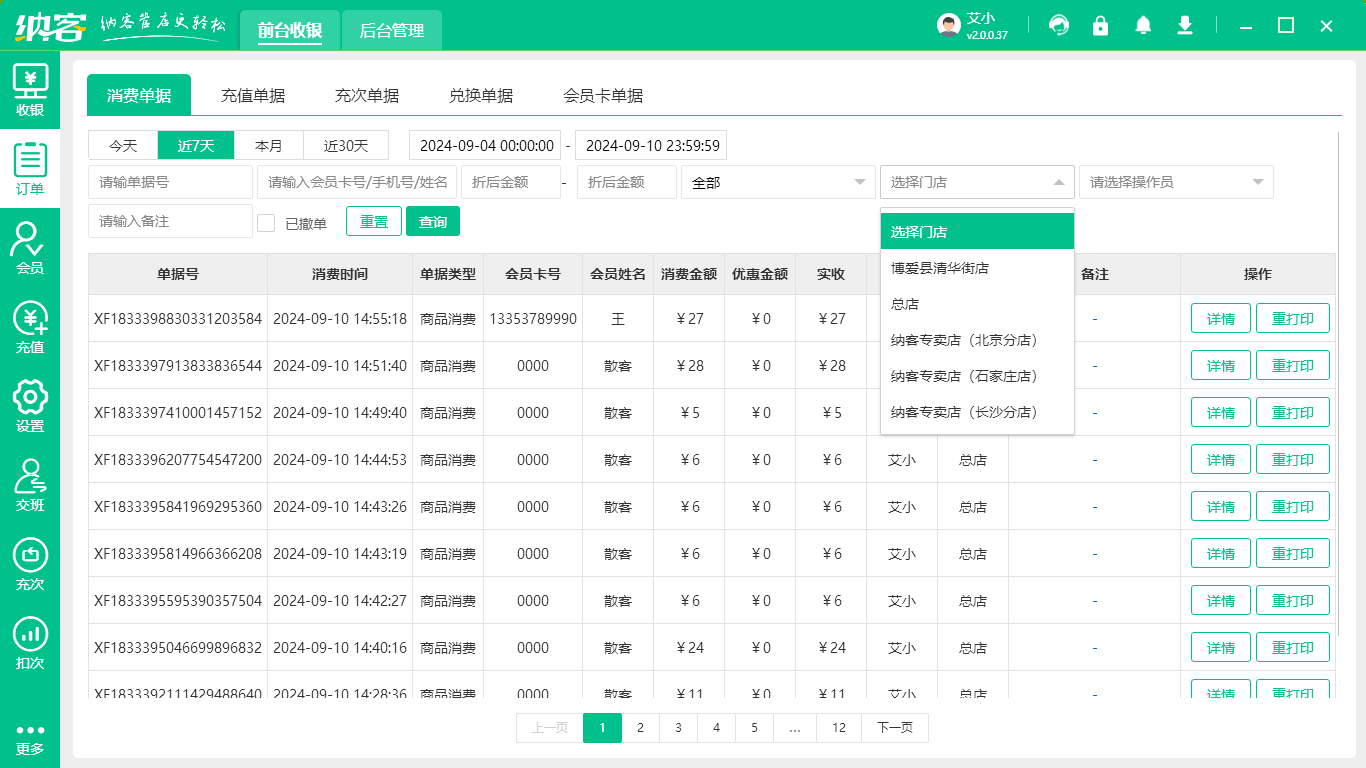
Task: Expand the 全部 document type dropdown
Action: [777, 182]
